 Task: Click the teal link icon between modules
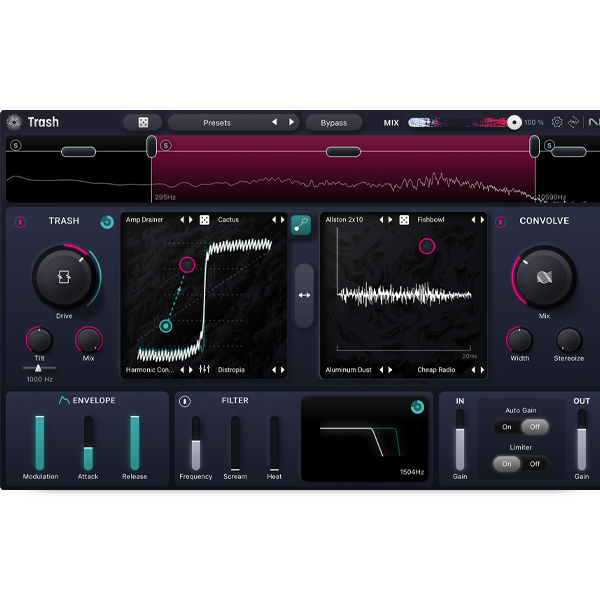click(x=301, y=226)
